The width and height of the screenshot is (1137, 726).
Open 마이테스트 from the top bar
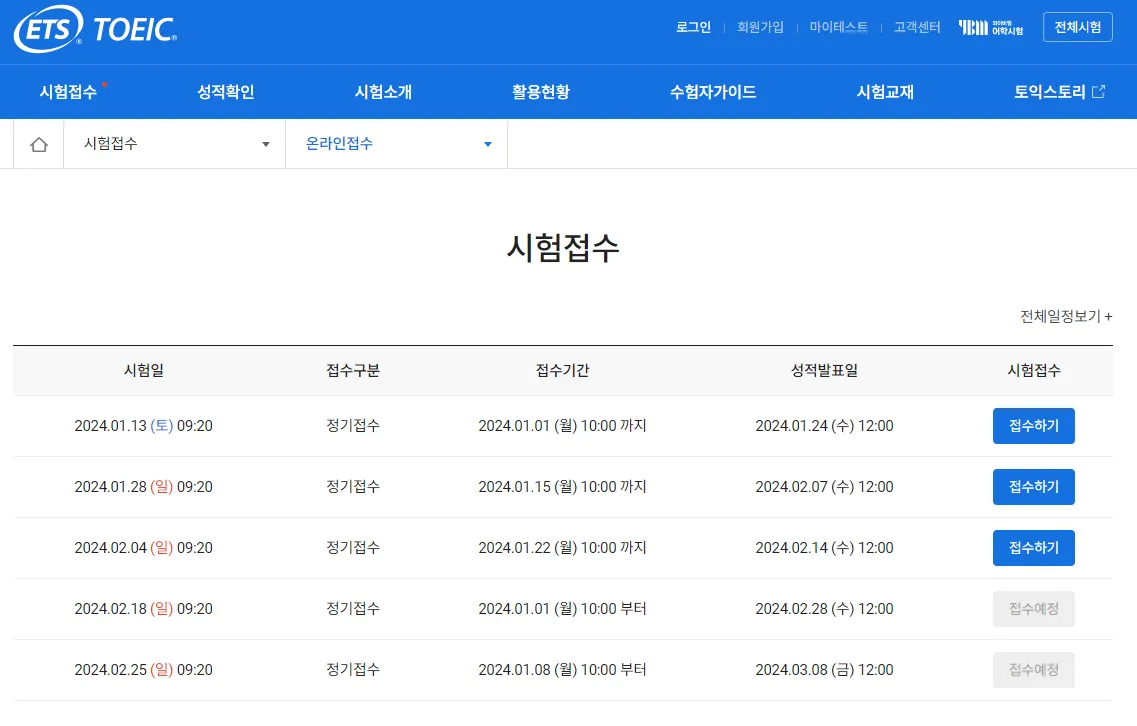click(838, 27)
